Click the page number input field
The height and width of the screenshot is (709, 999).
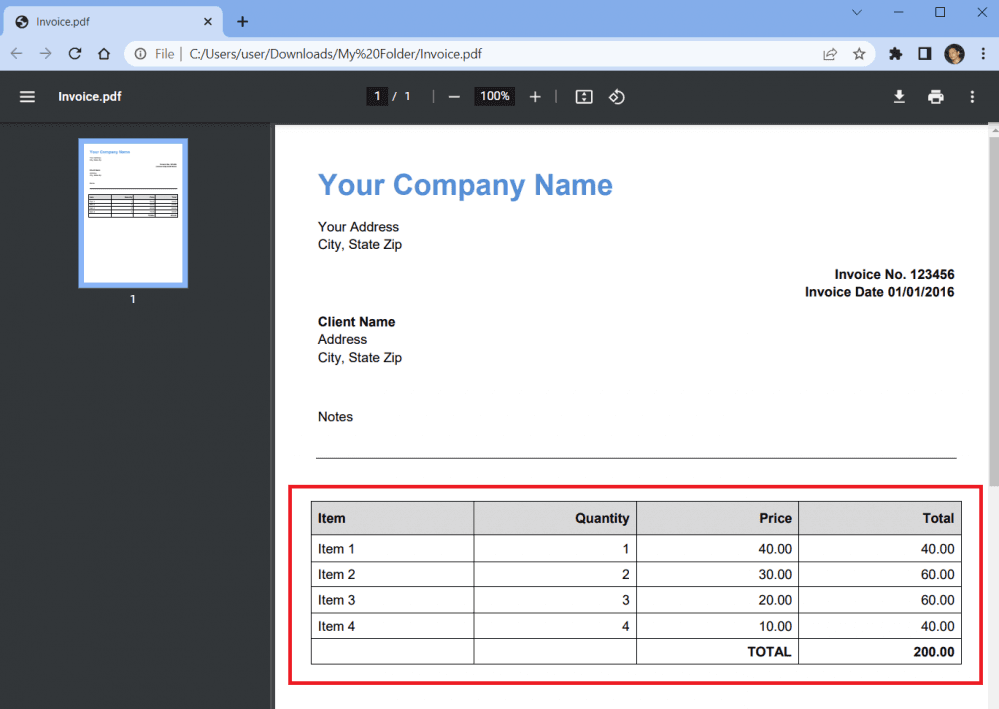click(x=377, y=97)
